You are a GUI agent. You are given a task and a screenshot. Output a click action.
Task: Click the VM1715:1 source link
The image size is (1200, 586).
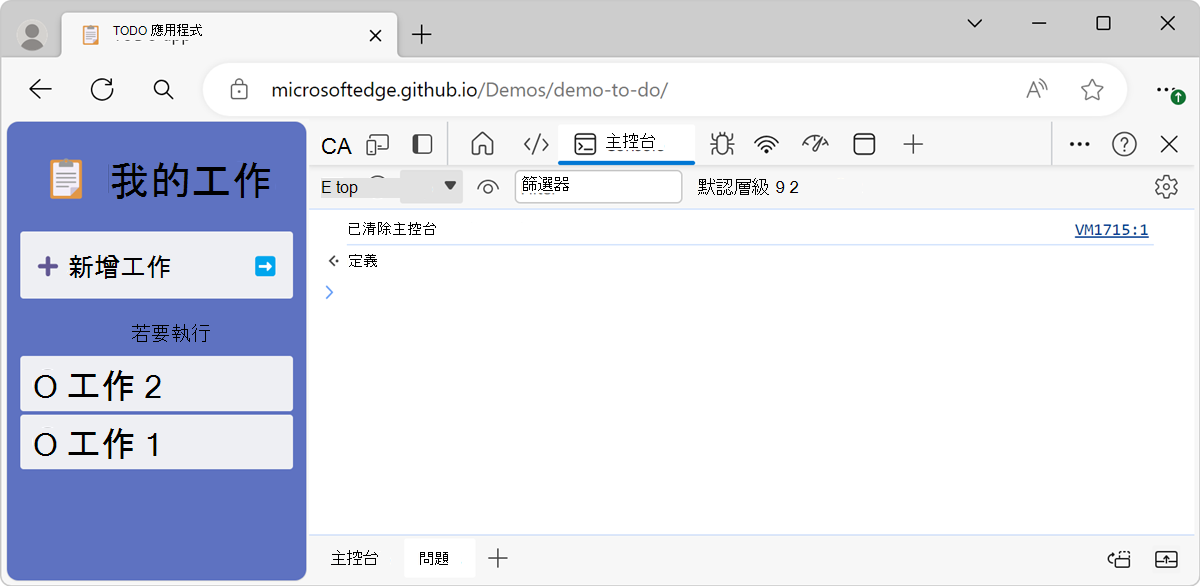1111,229
